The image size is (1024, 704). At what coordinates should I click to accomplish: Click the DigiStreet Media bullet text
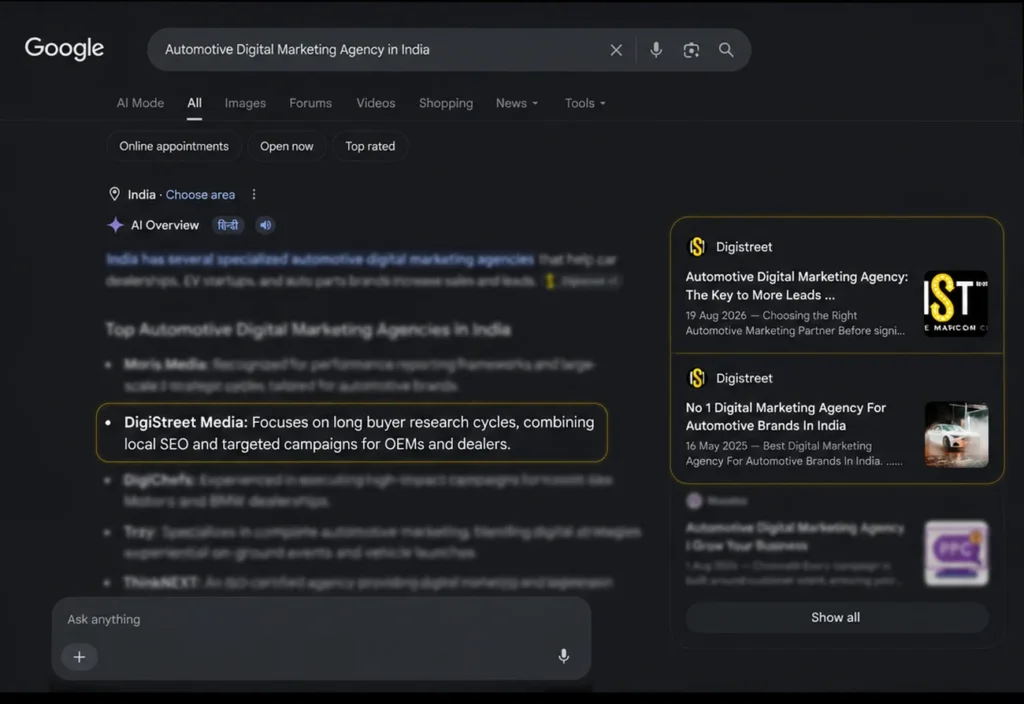[x=352, y=433]
